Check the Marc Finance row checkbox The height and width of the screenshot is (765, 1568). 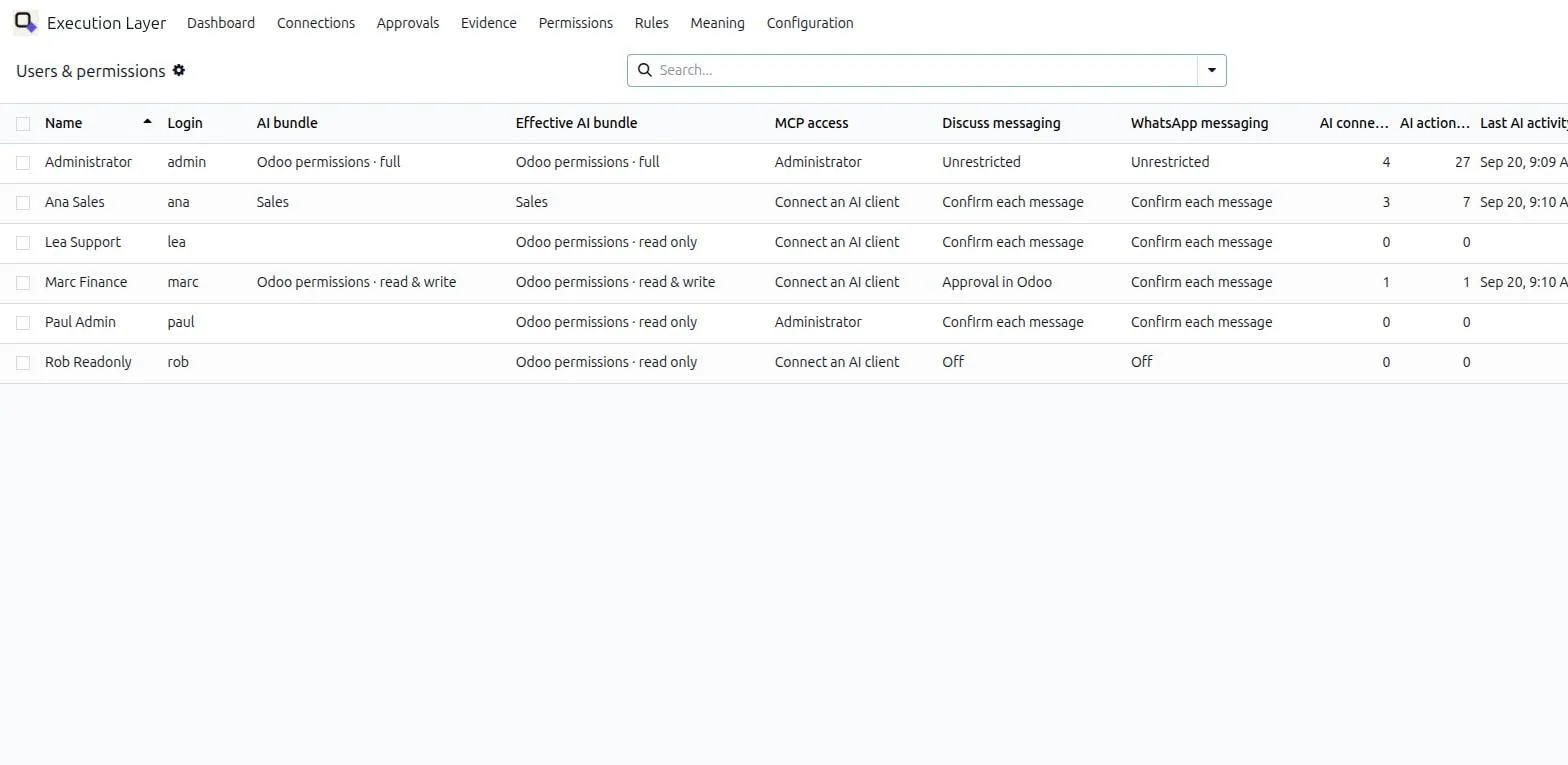[x=23, y=282]
